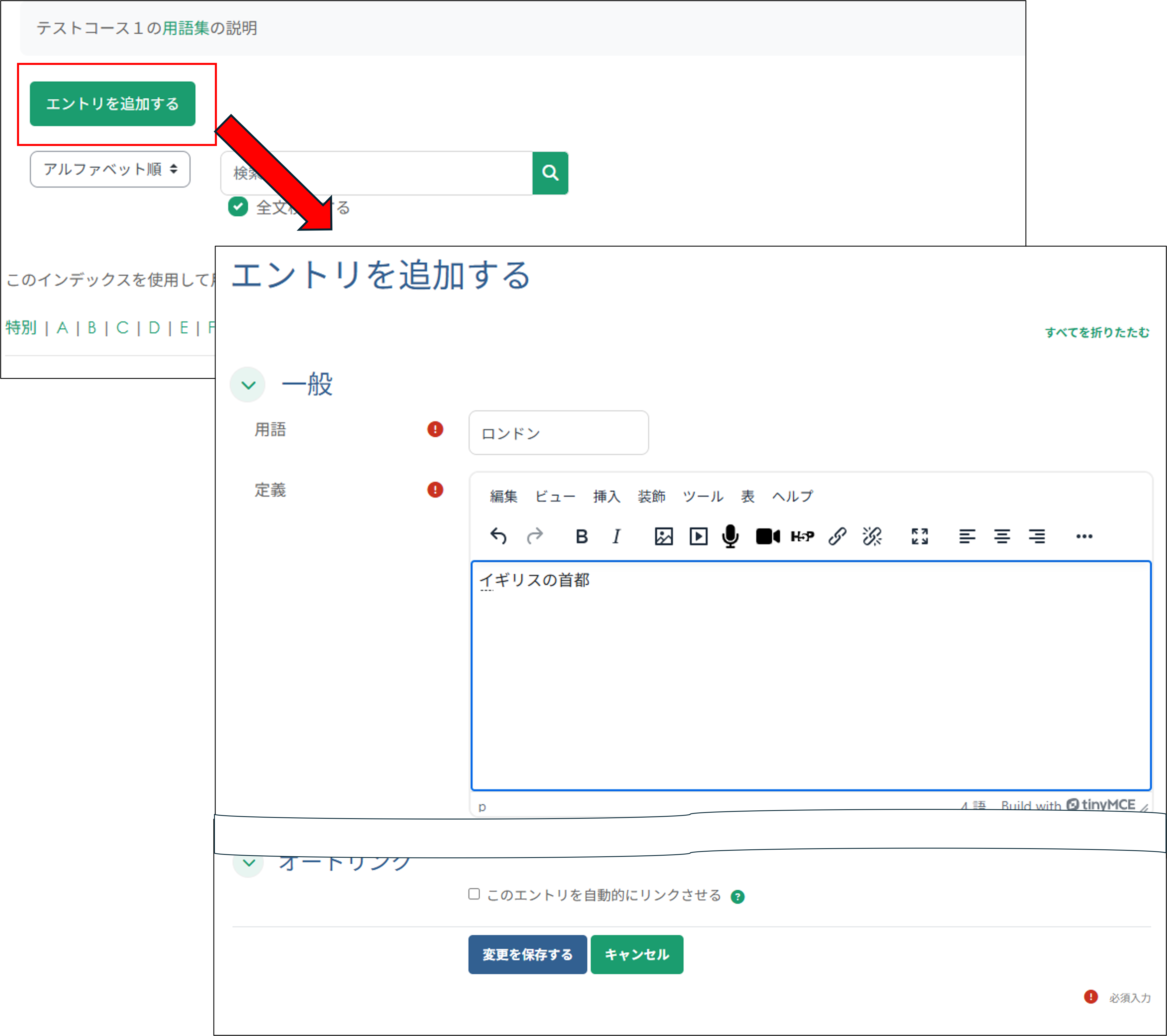1167x1036 pixels.
Task: Select the record video camera icon
Action: click(x=767, y=536)
